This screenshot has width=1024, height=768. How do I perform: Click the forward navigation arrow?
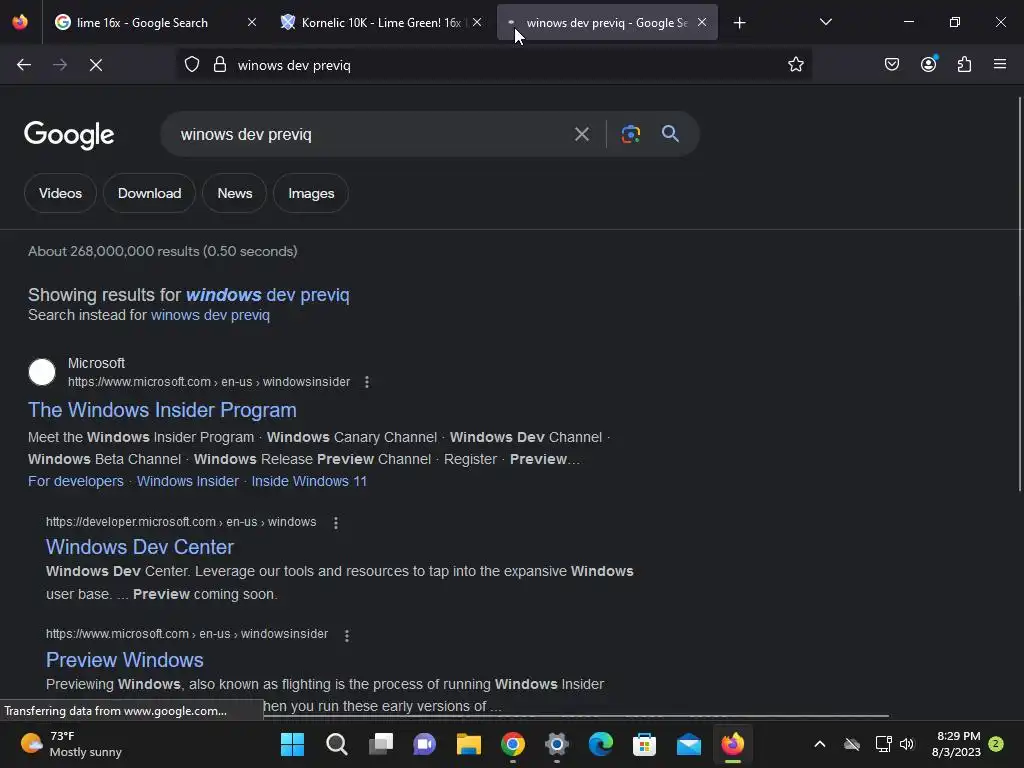pos(60,65)
